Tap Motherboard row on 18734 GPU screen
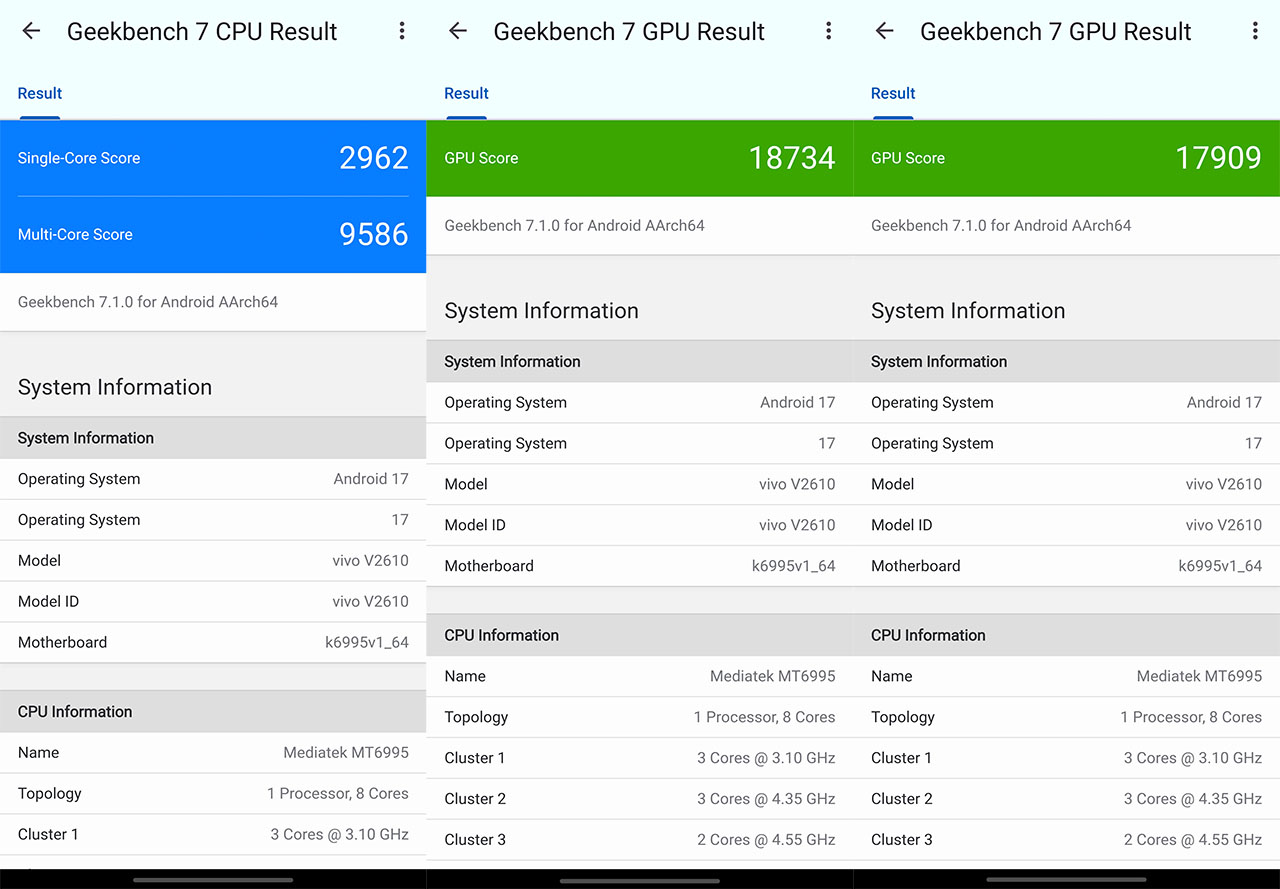Screen dimensions: 1280x889 pos(640,566)
